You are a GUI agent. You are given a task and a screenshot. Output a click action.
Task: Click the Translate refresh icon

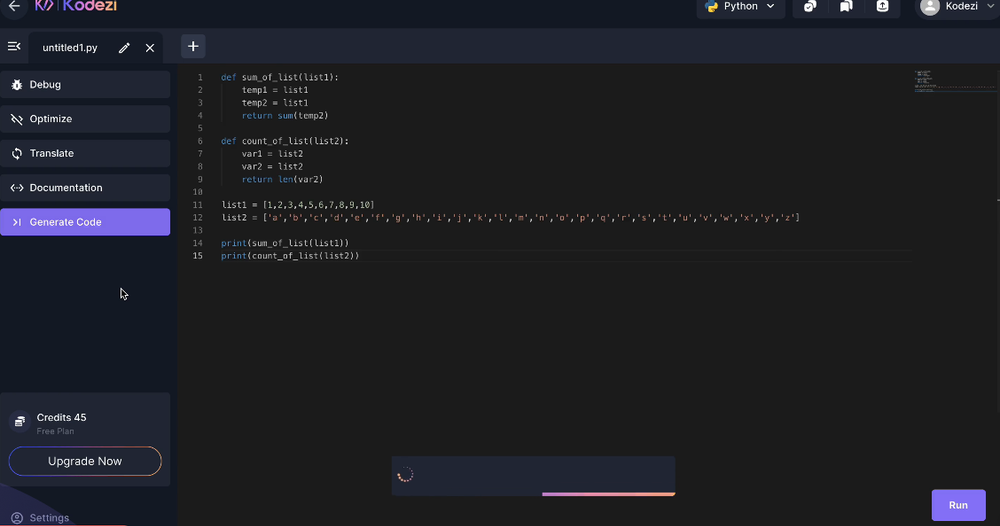click(17, 153)
